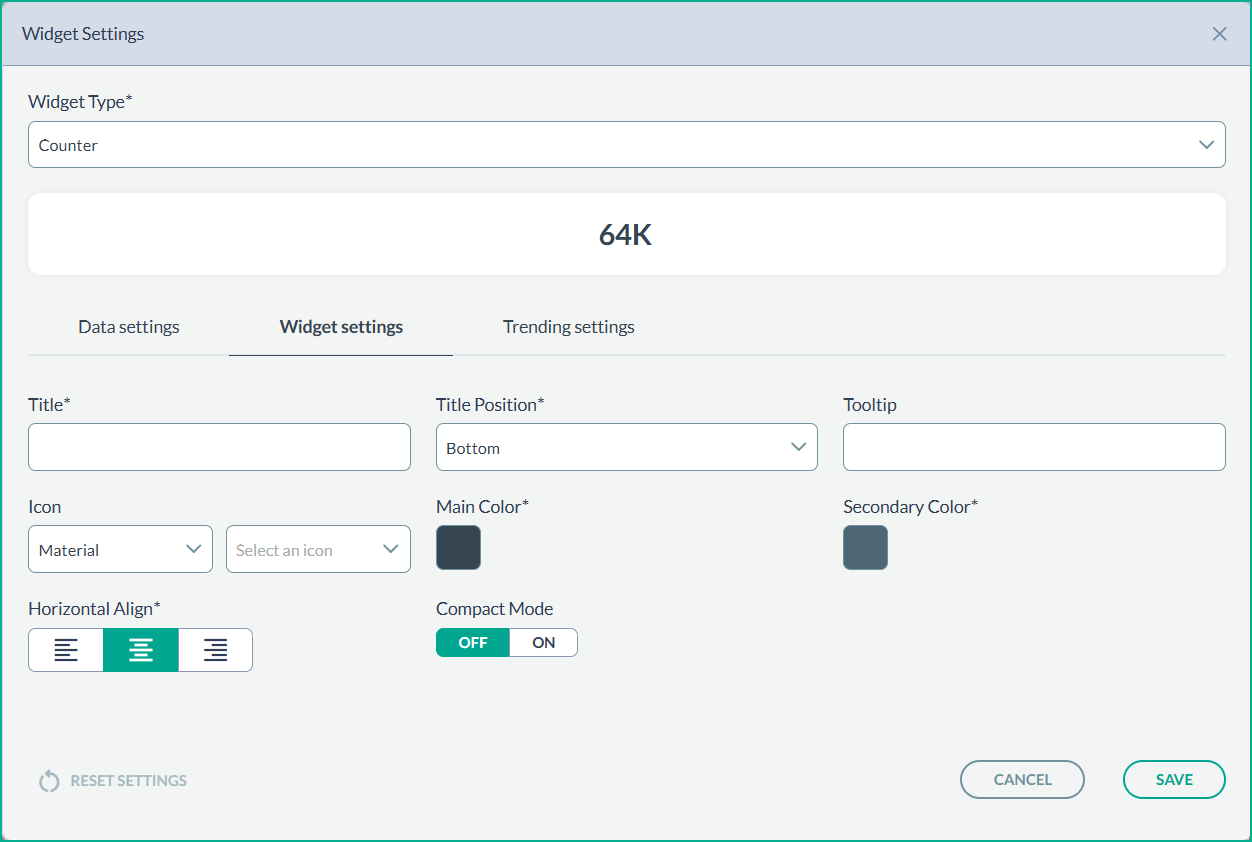Open the Main Color swatch picker
The height and width of the screenshot is (842, 1252).
coord(458,548)
